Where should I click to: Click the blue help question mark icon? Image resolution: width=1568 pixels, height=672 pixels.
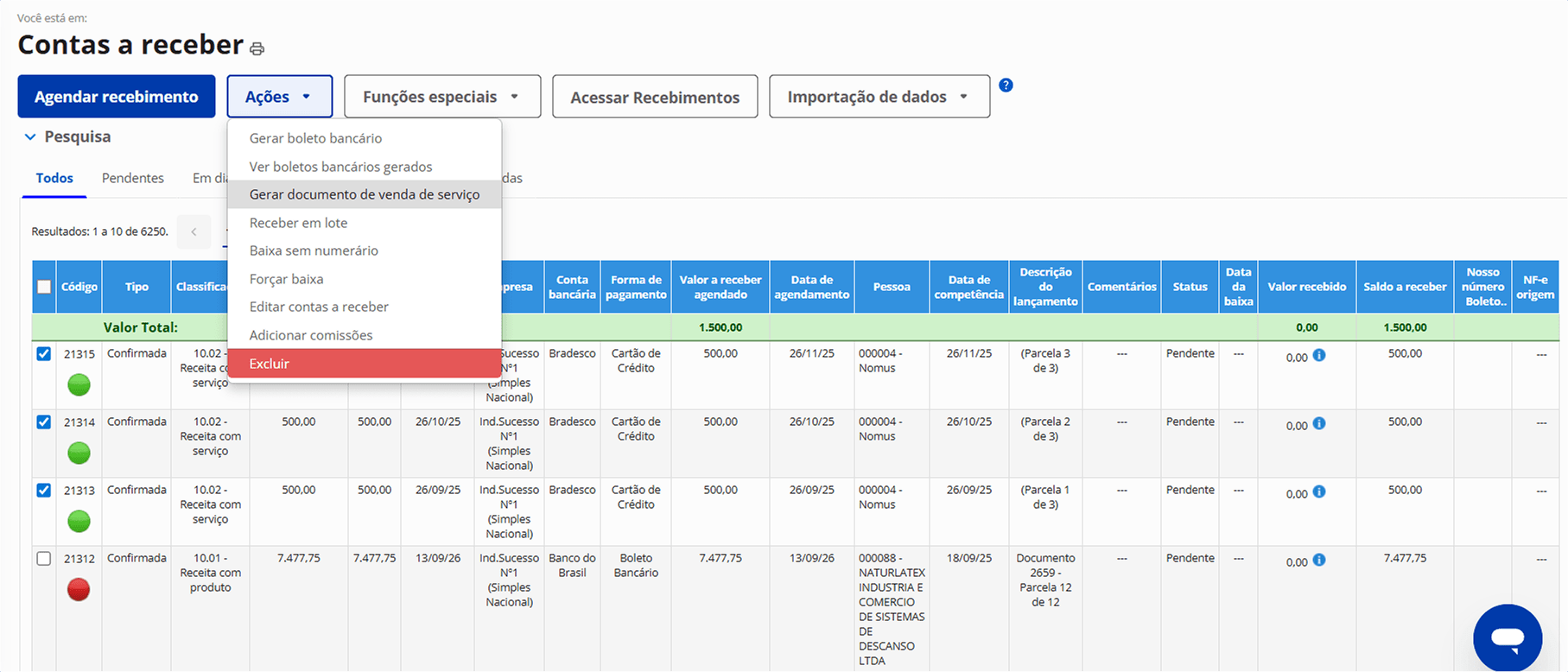click(1006, 86)
